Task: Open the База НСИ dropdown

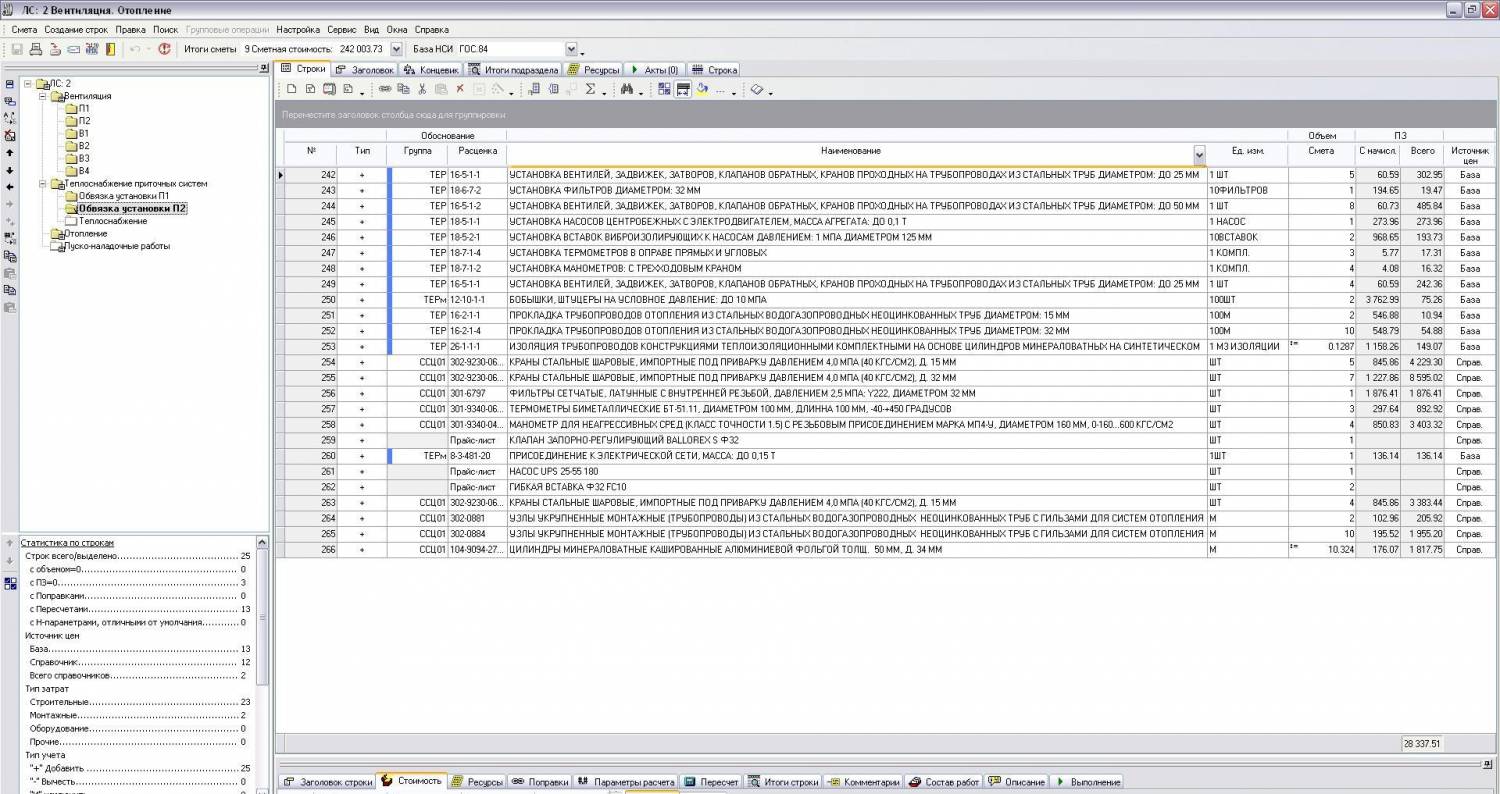Action: coord(571,49)
